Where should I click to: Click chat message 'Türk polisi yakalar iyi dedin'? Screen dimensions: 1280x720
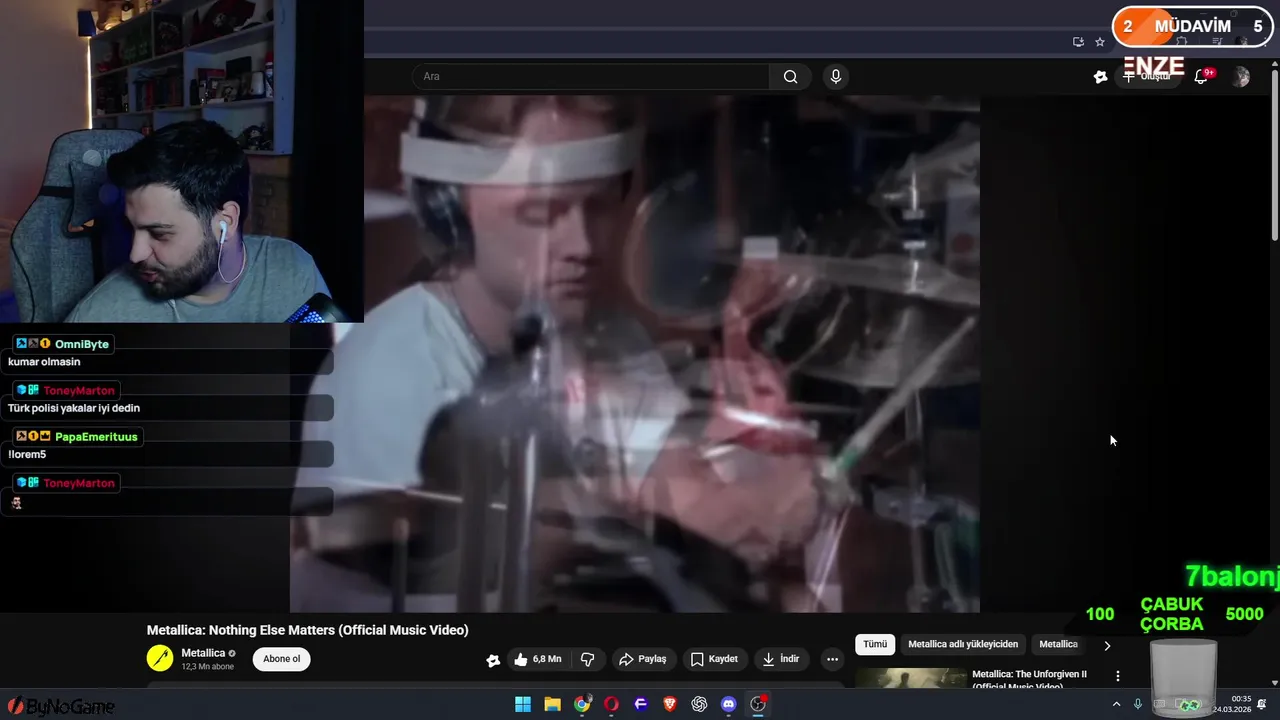point(74,408)
